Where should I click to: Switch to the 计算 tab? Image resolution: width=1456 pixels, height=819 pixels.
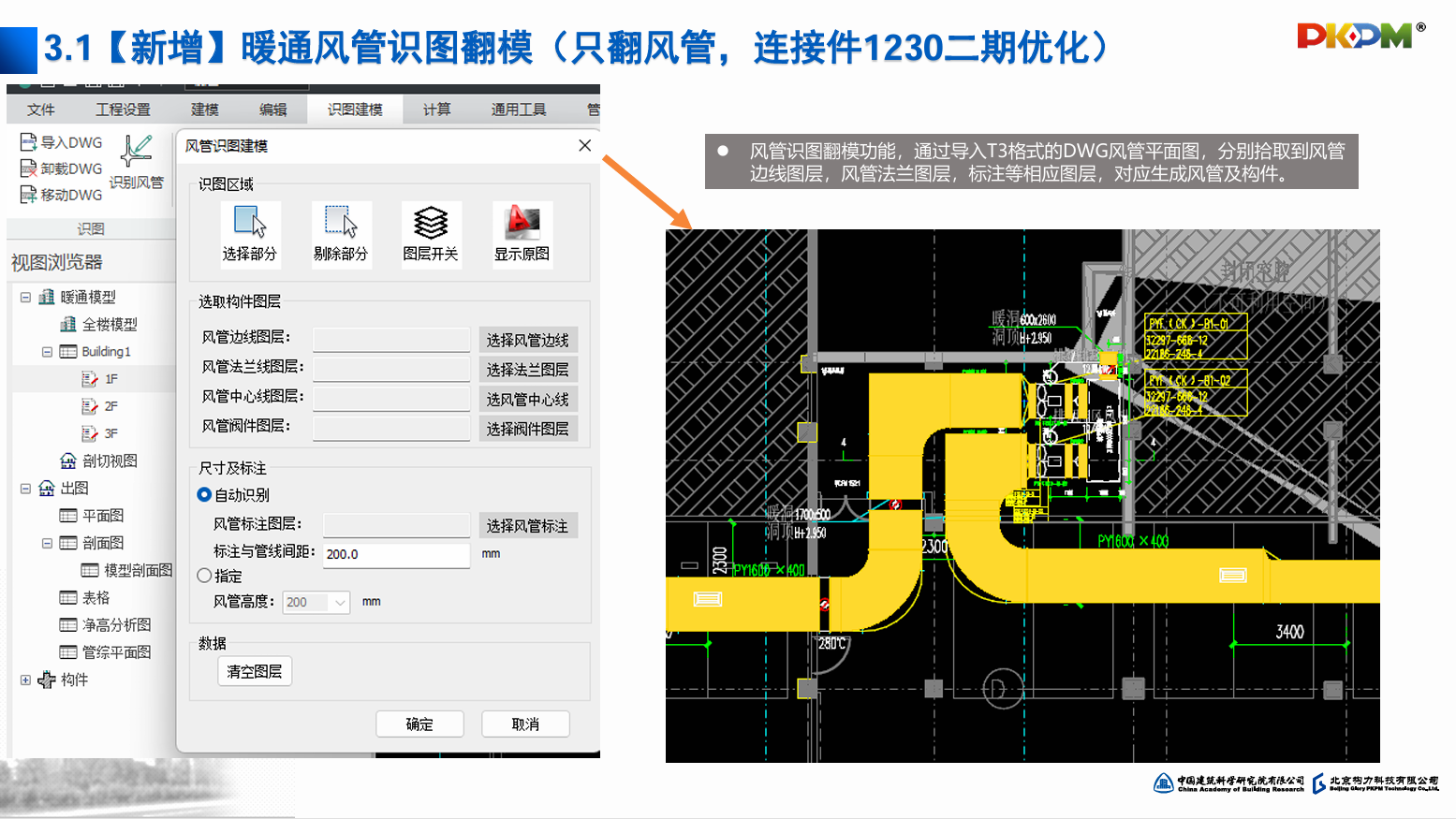pyautogui.click(x=436, y=110)
